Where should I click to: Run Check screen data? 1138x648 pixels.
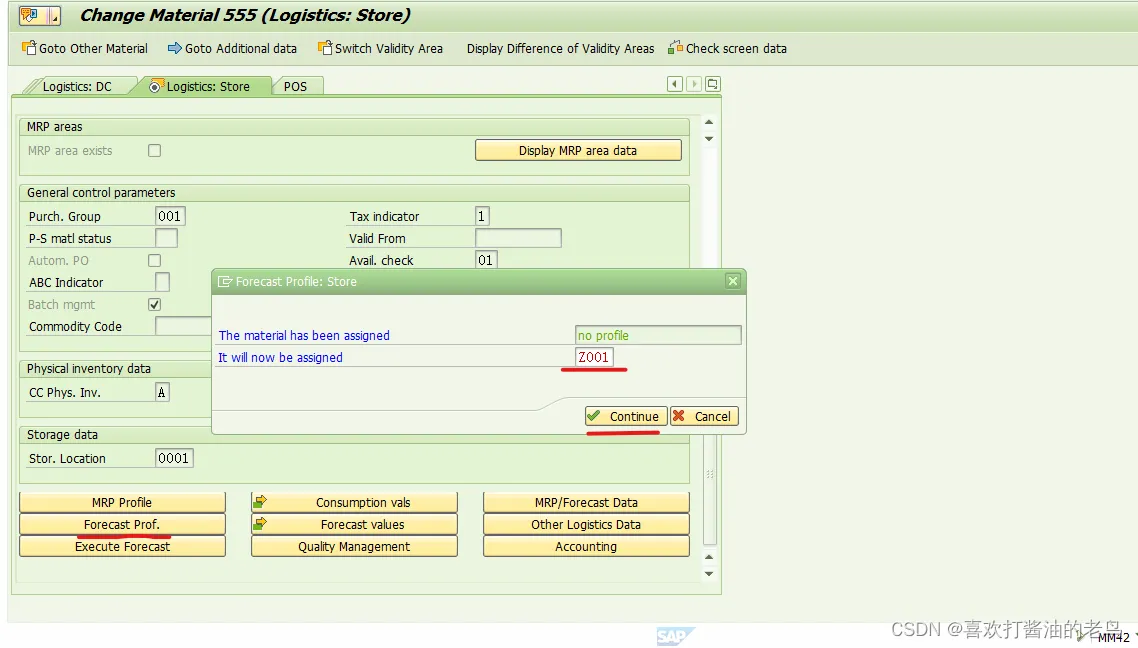tap(727, 49)
